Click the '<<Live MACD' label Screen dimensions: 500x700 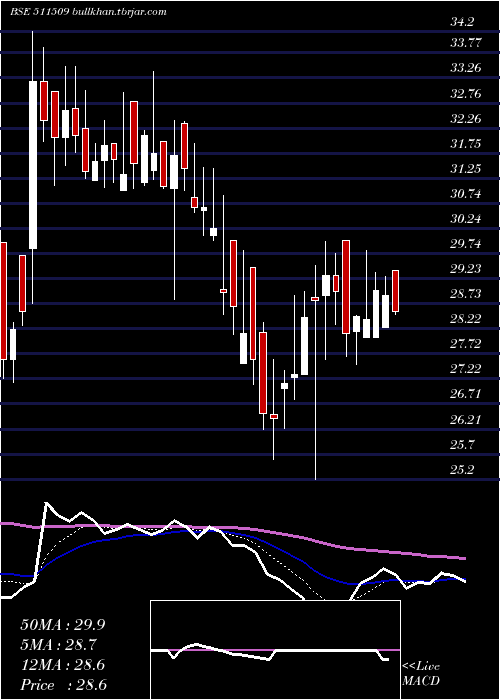click(421, 674)
